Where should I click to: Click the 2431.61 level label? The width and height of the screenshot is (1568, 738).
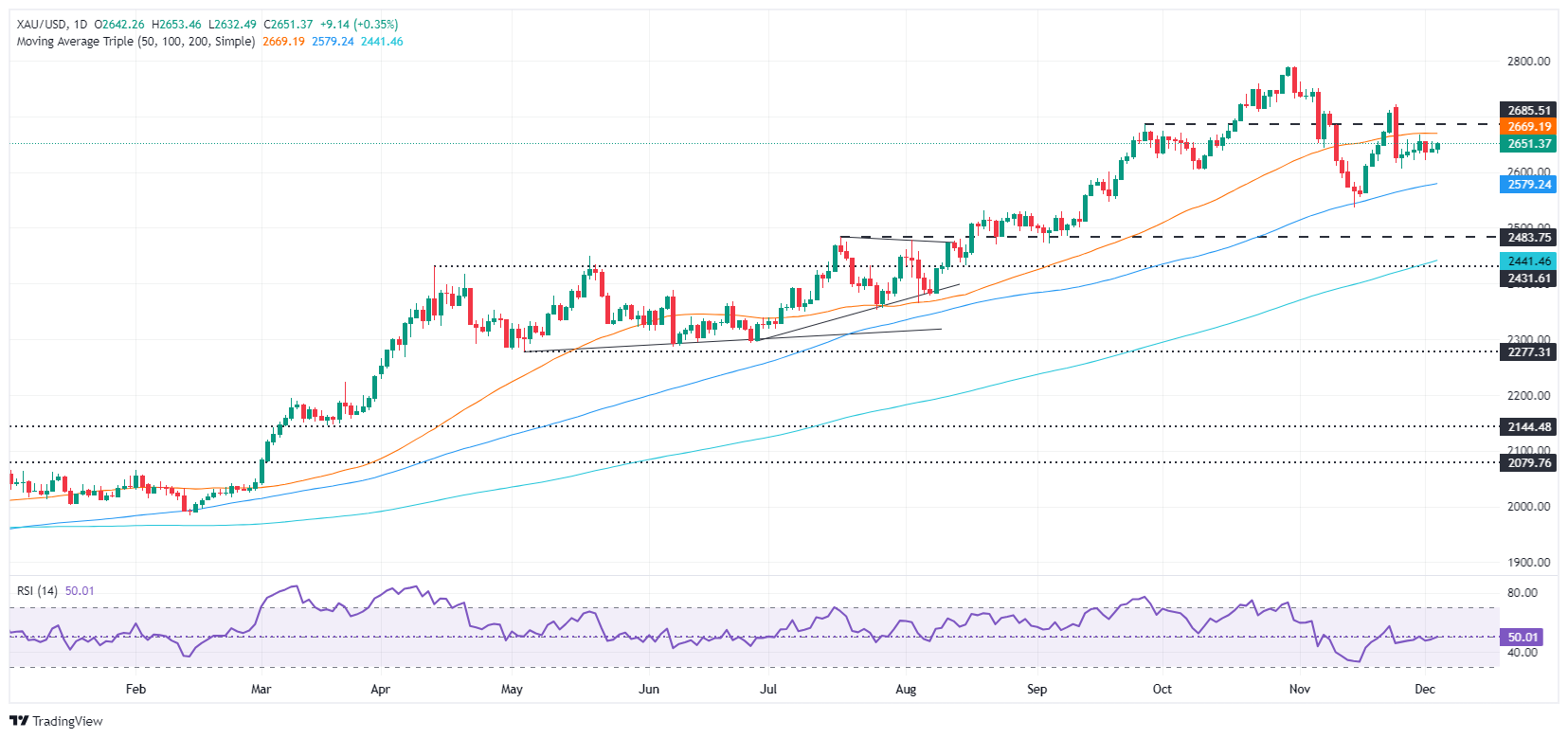1528,279
